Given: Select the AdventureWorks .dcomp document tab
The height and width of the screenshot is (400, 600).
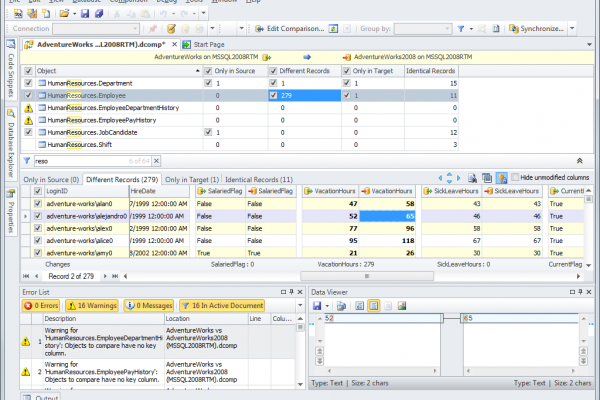Looking at the screenshot, I should (x=101, y=45).
